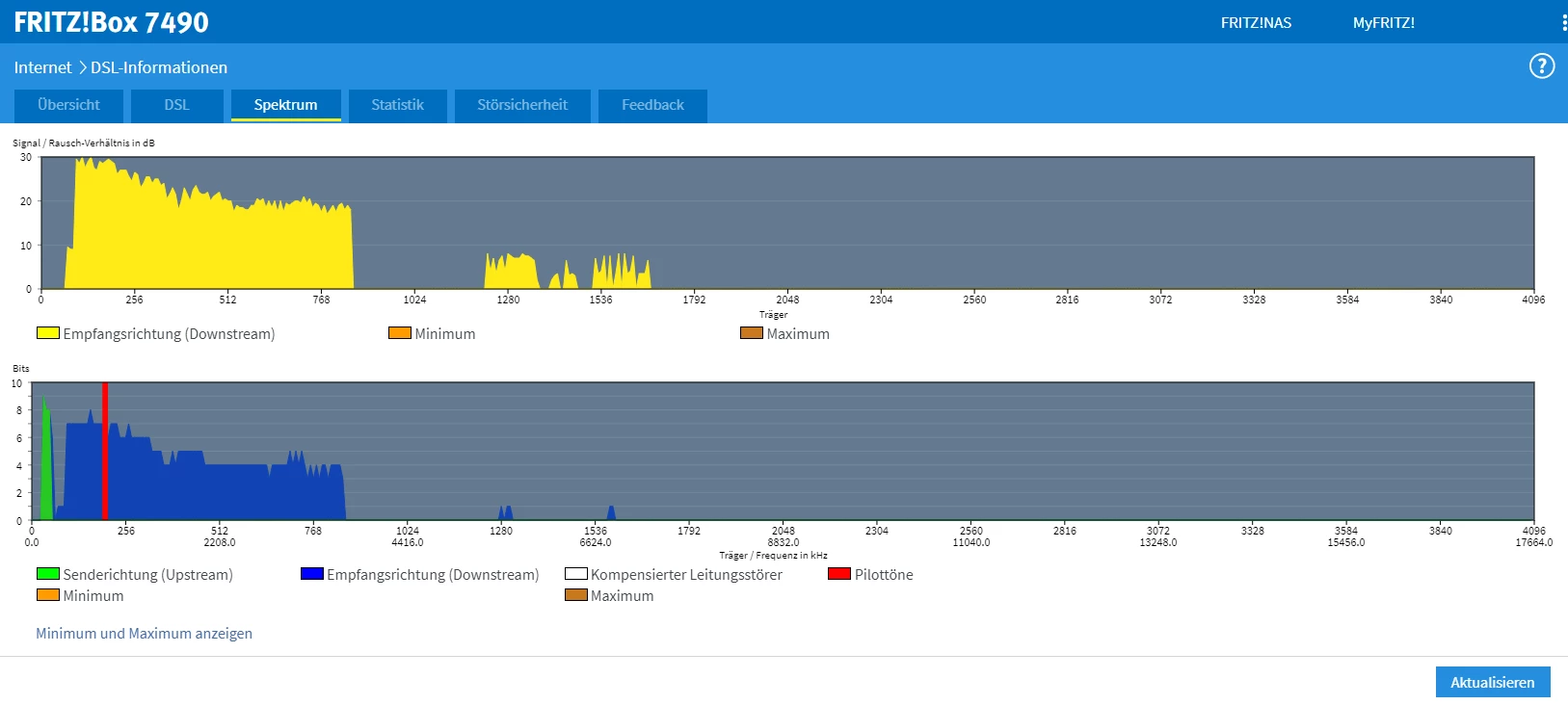This screenshot has width=1568, height=705.
Task: Open the Störsicherheit tab
Action: point(521,105)
